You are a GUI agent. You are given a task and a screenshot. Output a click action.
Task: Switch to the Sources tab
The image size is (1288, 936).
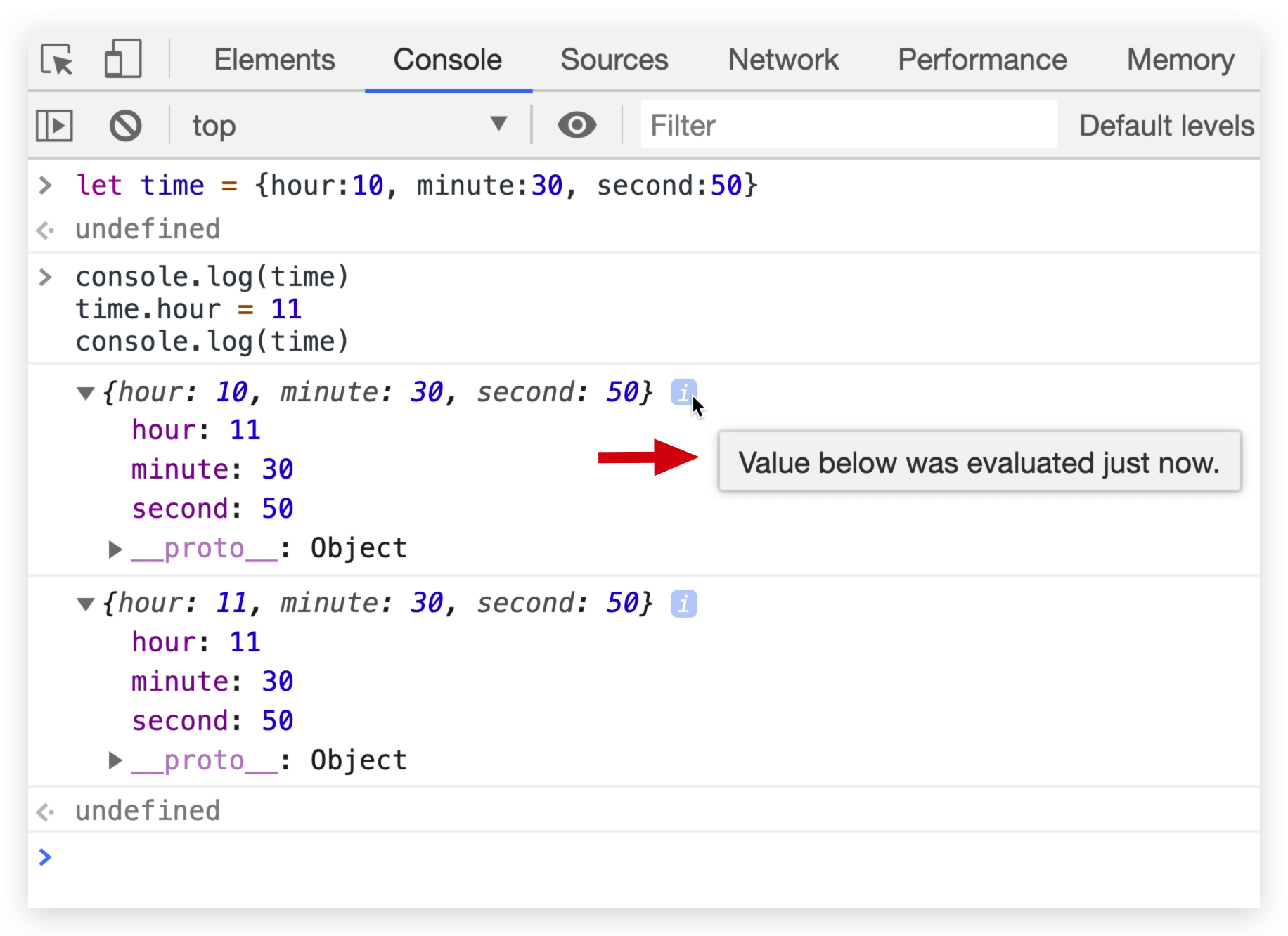click(x=614, y=60)
